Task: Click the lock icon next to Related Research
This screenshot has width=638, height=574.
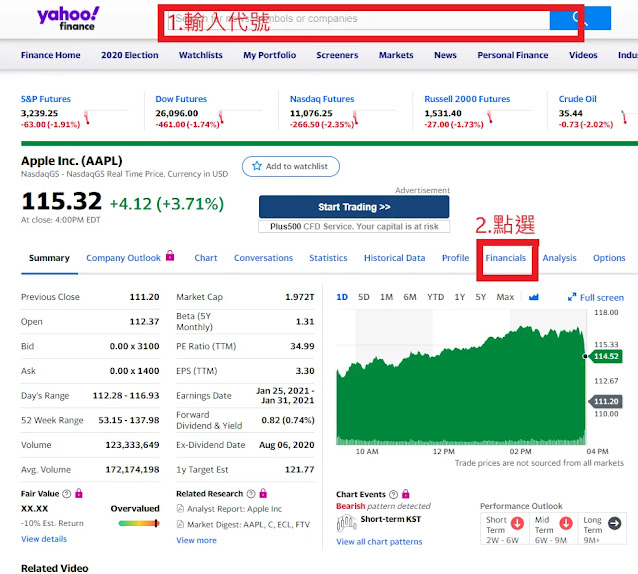Action: (x=263, y=493)
